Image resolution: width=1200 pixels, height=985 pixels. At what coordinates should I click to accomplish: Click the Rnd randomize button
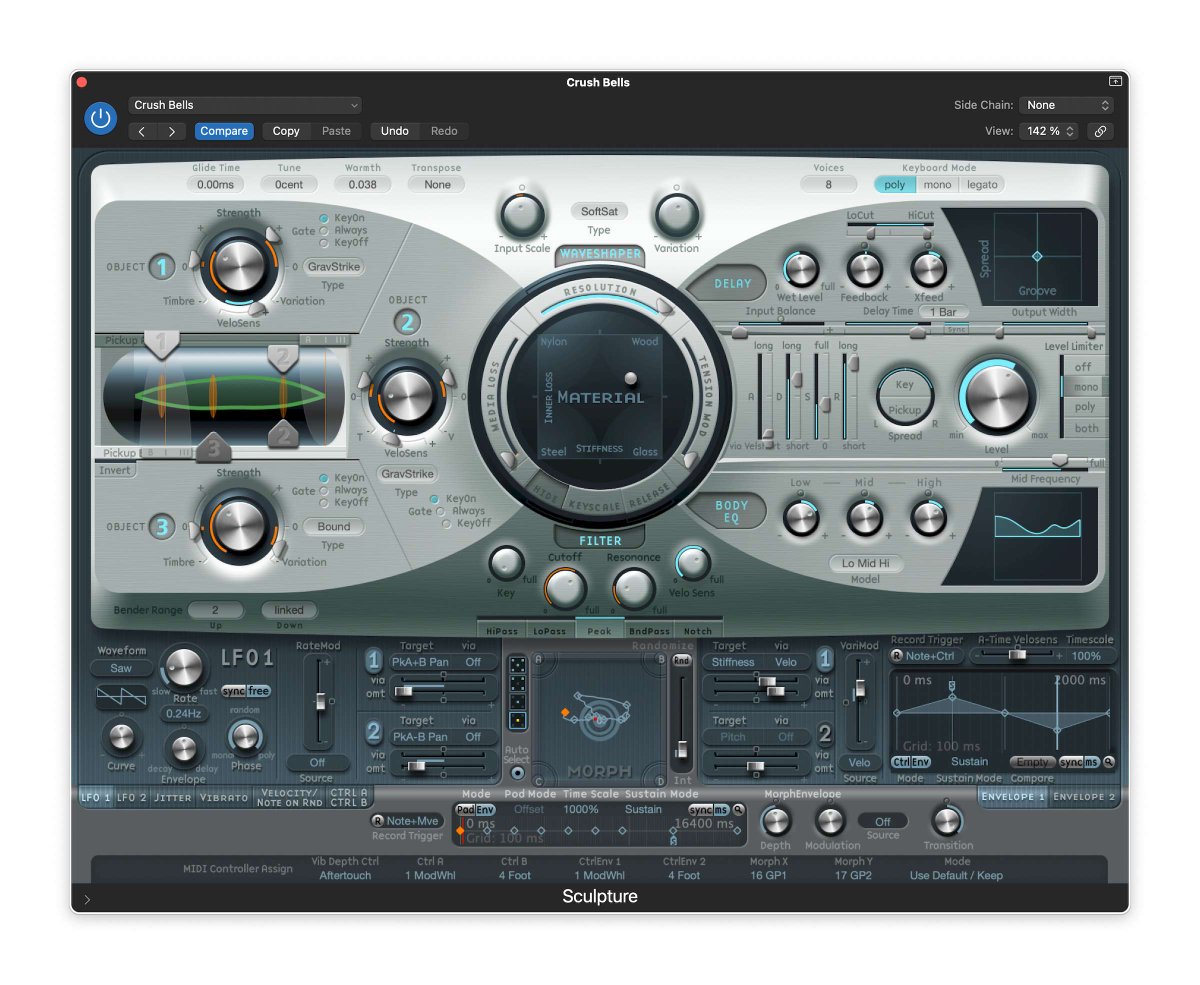(682, 661)
